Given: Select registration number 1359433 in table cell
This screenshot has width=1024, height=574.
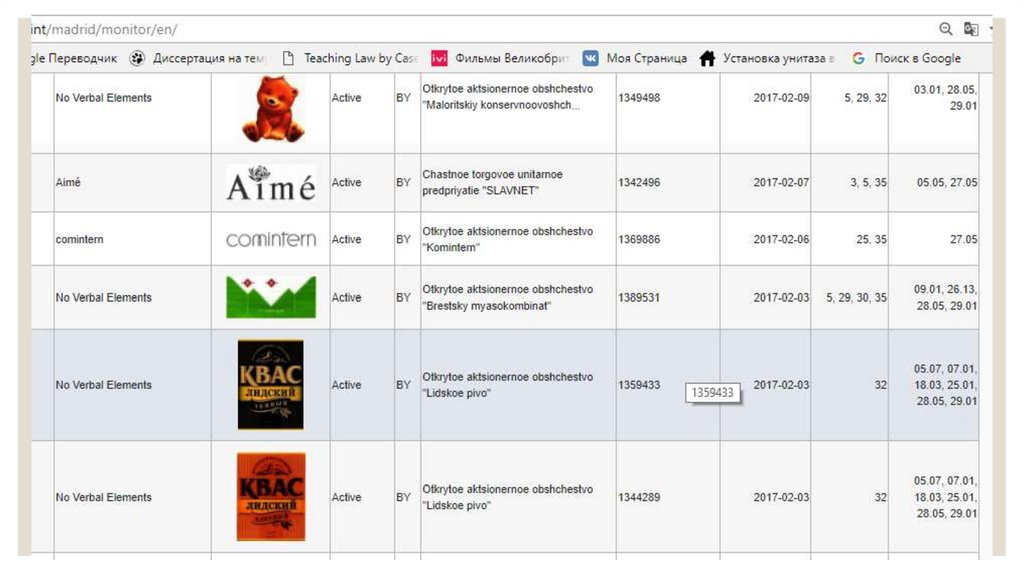Looking at the screenshot, I should tap(639, 385).
